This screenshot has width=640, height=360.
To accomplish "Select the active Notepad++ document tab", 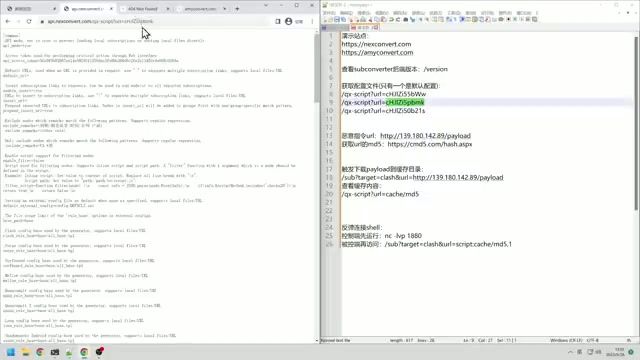I will (x=364, y=27).
